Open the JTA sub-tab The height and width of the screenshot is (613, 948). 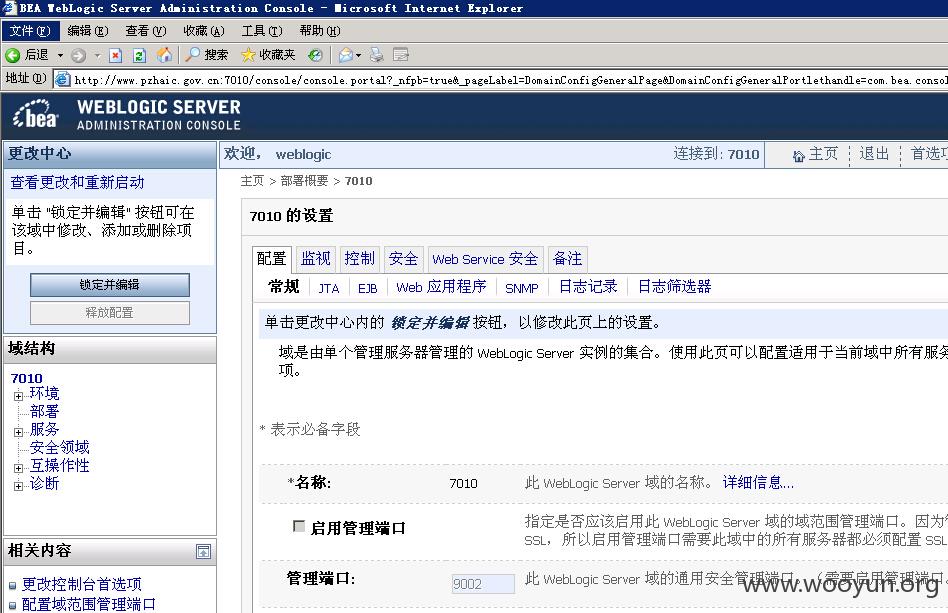pos(329,288)
